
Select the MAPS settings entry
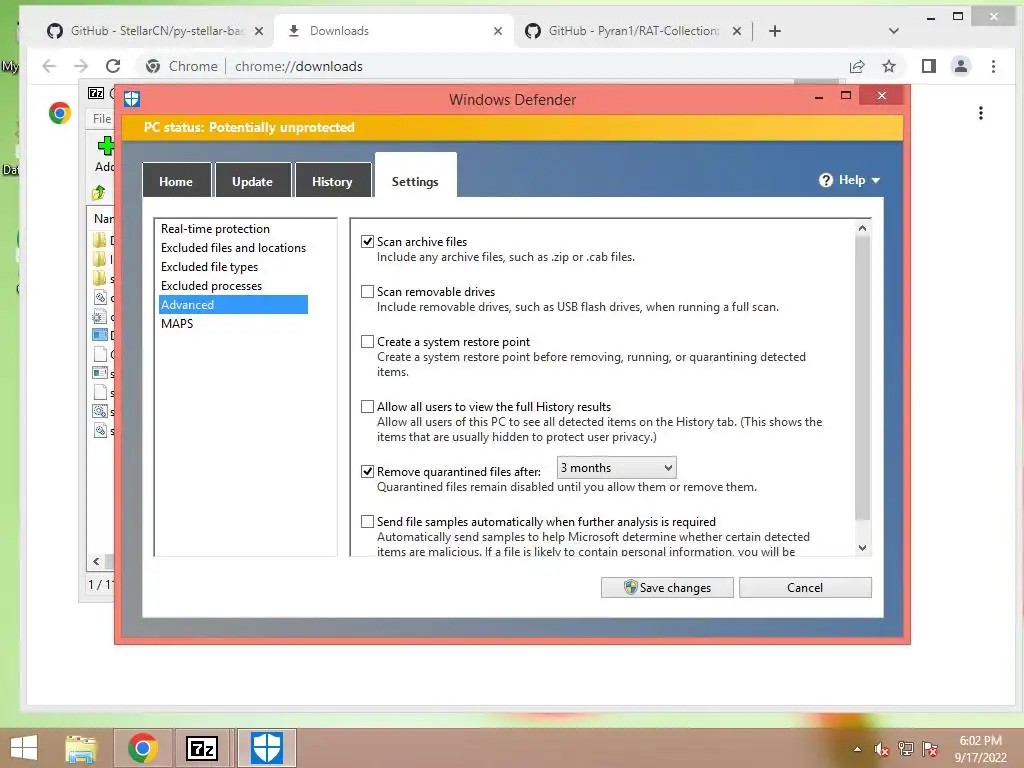[x=177, y=323]
